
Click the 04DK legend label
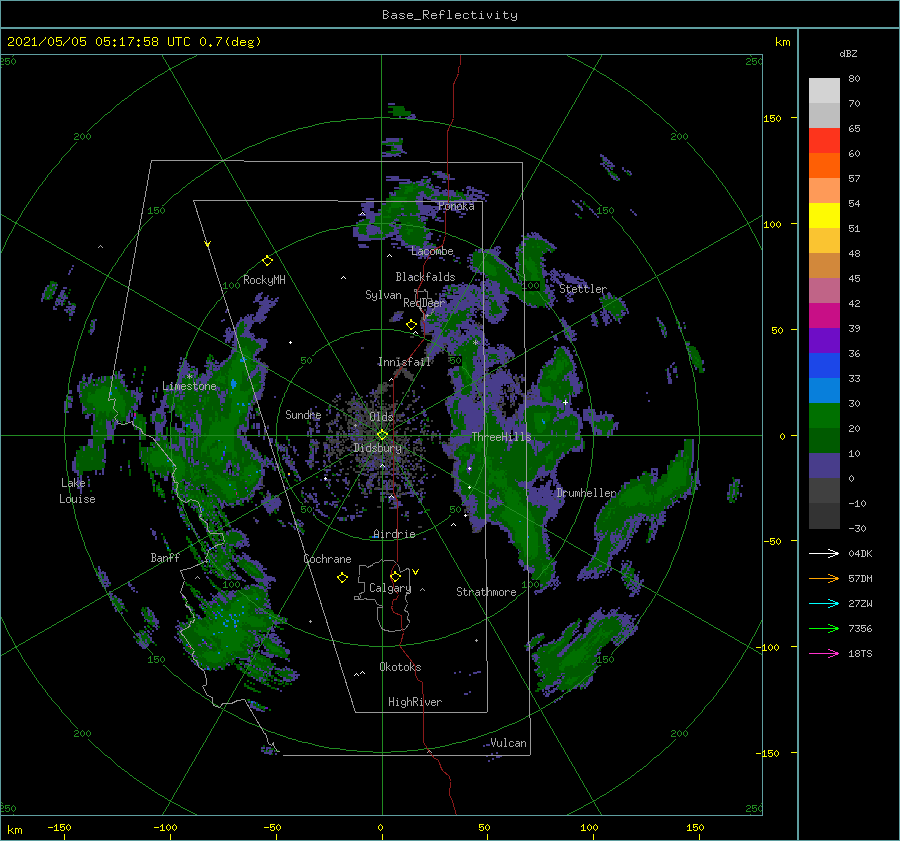click(x=860, y=553)
